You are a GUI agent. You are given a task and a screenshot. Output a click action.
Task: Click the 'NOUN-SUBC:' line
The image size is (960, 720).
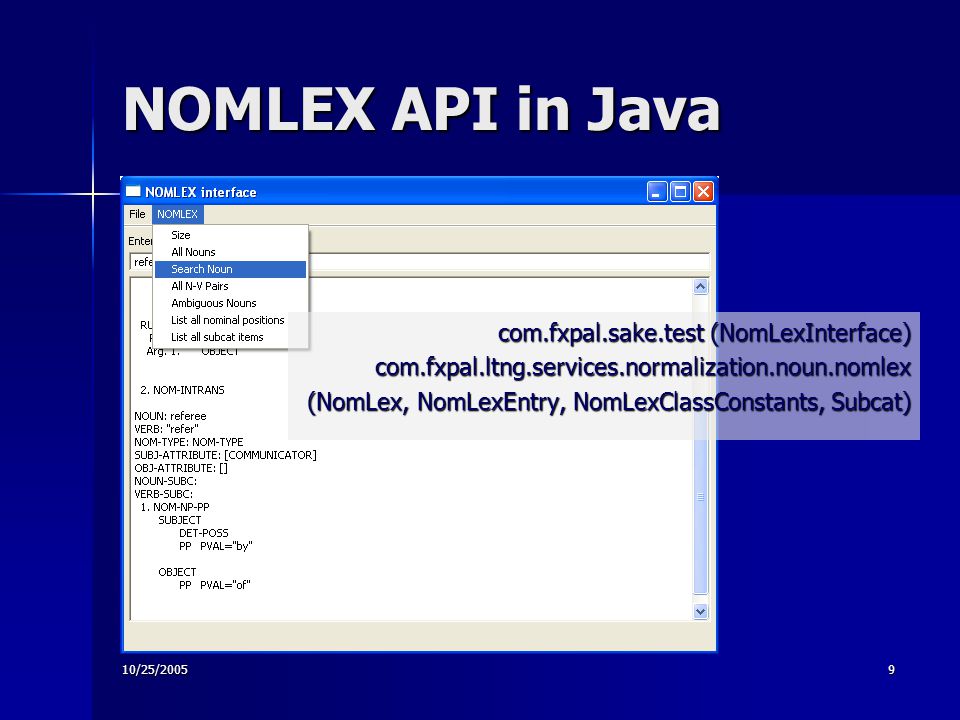165,481
